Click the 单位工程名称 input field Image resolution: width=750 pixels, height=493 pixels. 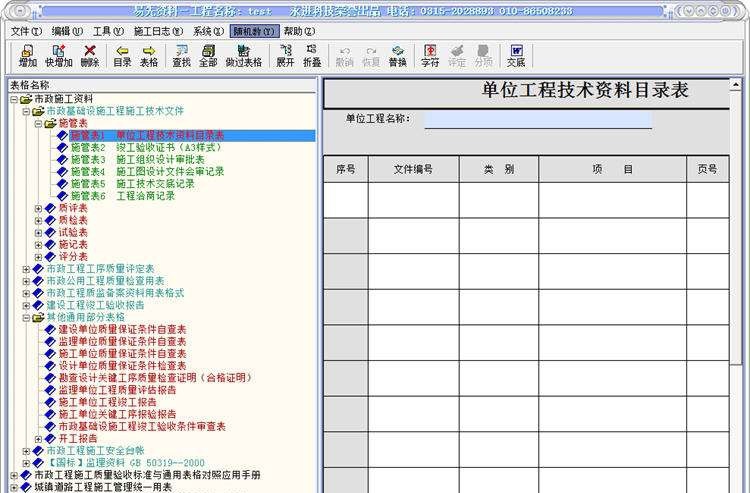(x=538, y=120)
